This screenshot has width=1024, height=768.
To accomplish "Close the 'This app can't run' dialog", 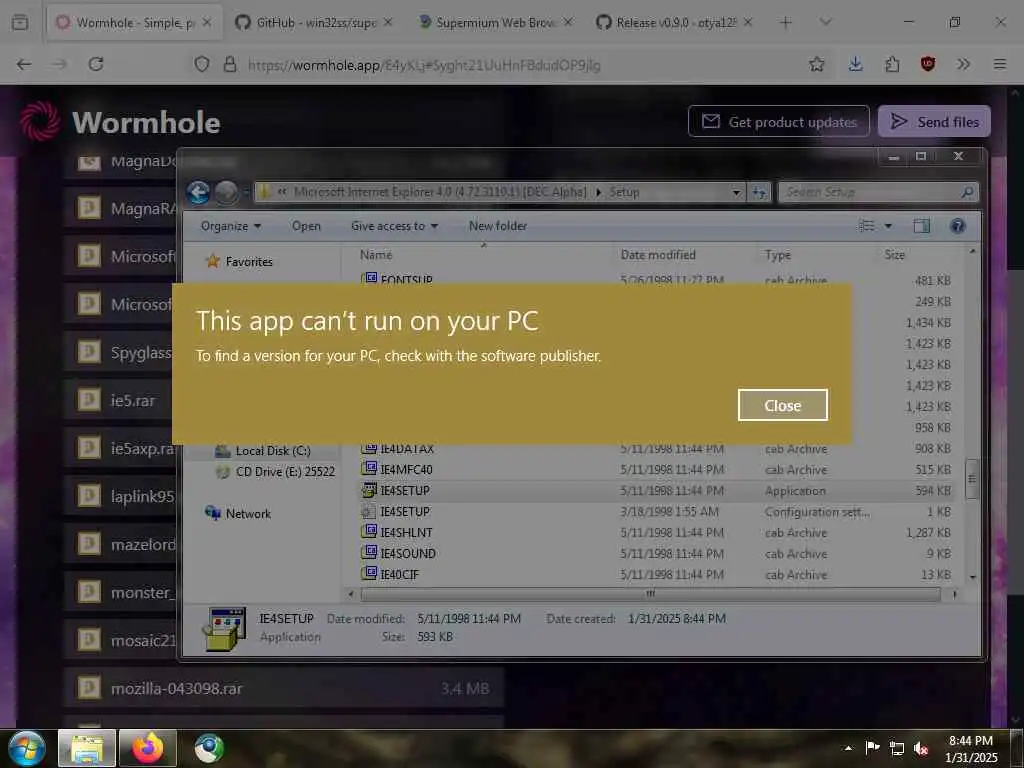I will (782, 405).
